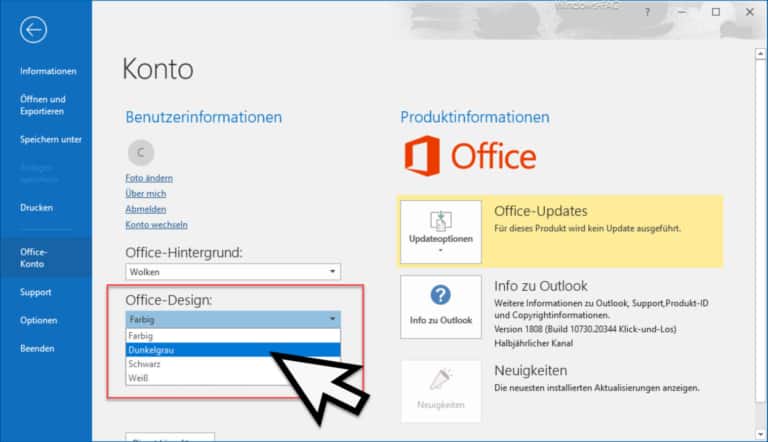
Task: Choose Weiß from the design list
Action: point(138,378)
